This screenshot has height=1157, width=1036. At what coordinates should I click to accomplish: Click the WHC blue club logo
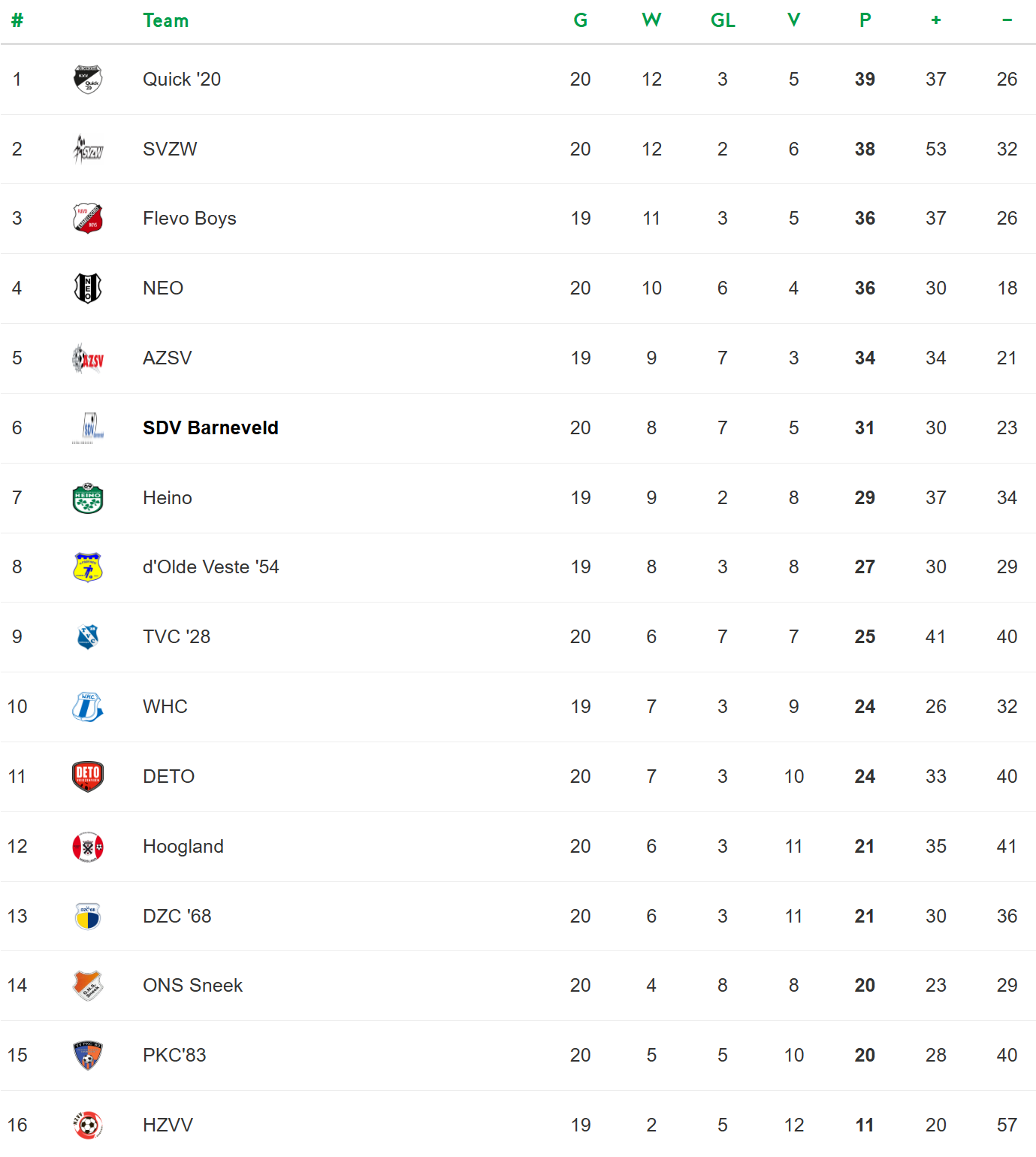click(x=88, y=707)
